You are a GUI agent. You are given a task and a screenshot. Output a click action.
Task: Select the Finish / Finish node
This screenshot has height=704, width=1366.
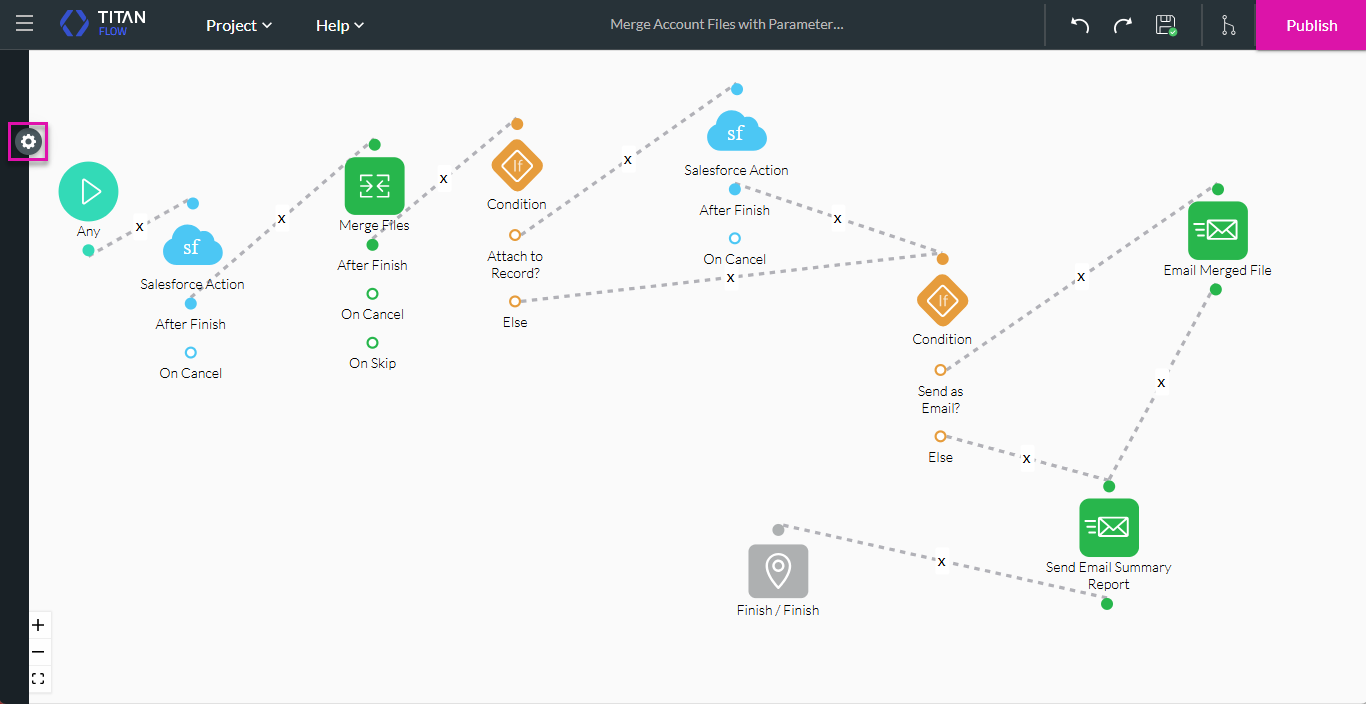(778, 571)
